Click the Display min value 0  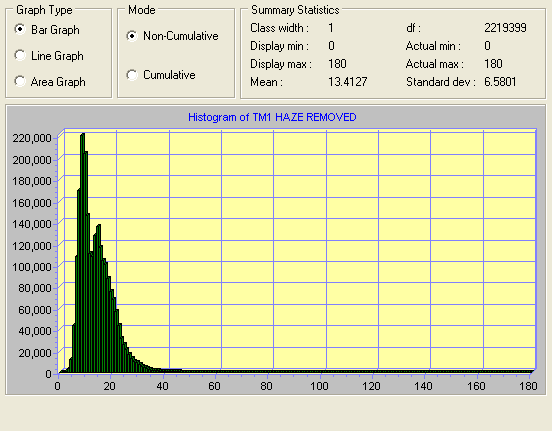click(x=331, y=46)
